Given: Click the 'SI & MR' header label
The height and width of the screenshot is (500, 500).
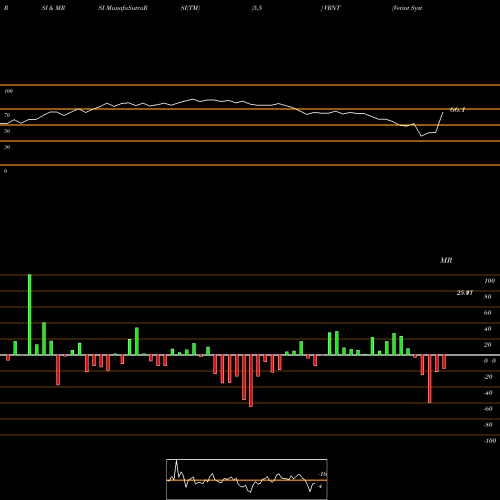Looking at the screenshot, I should click(x=53, y=8).
